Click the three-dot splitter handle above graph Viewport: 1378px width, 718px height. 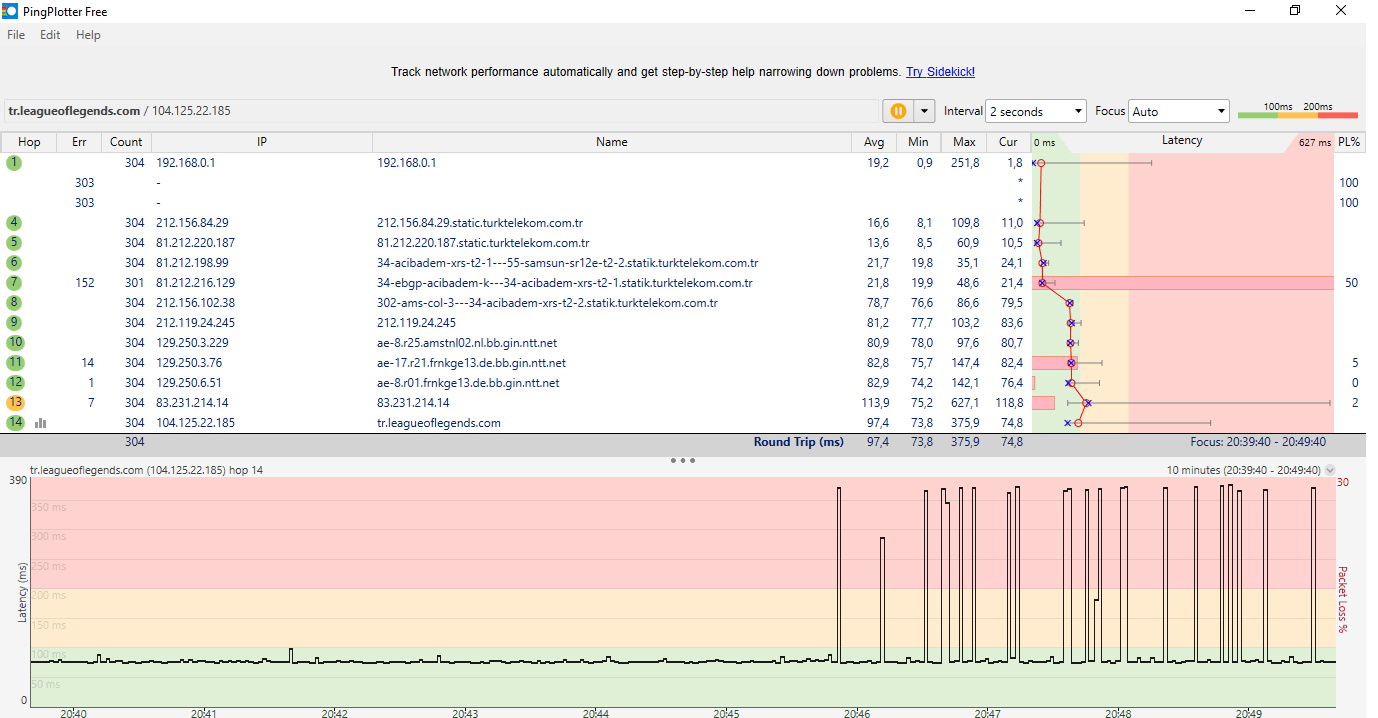(x=683, y=461)
